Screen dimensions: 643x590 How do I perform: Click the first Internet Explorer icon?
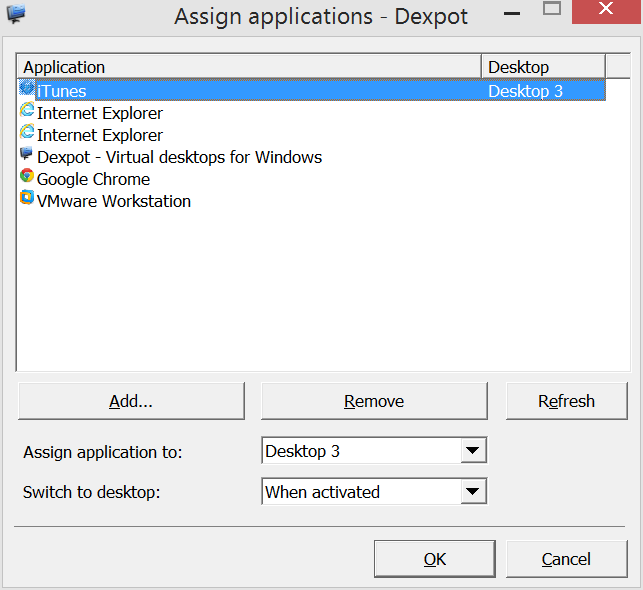pos(27,110)
